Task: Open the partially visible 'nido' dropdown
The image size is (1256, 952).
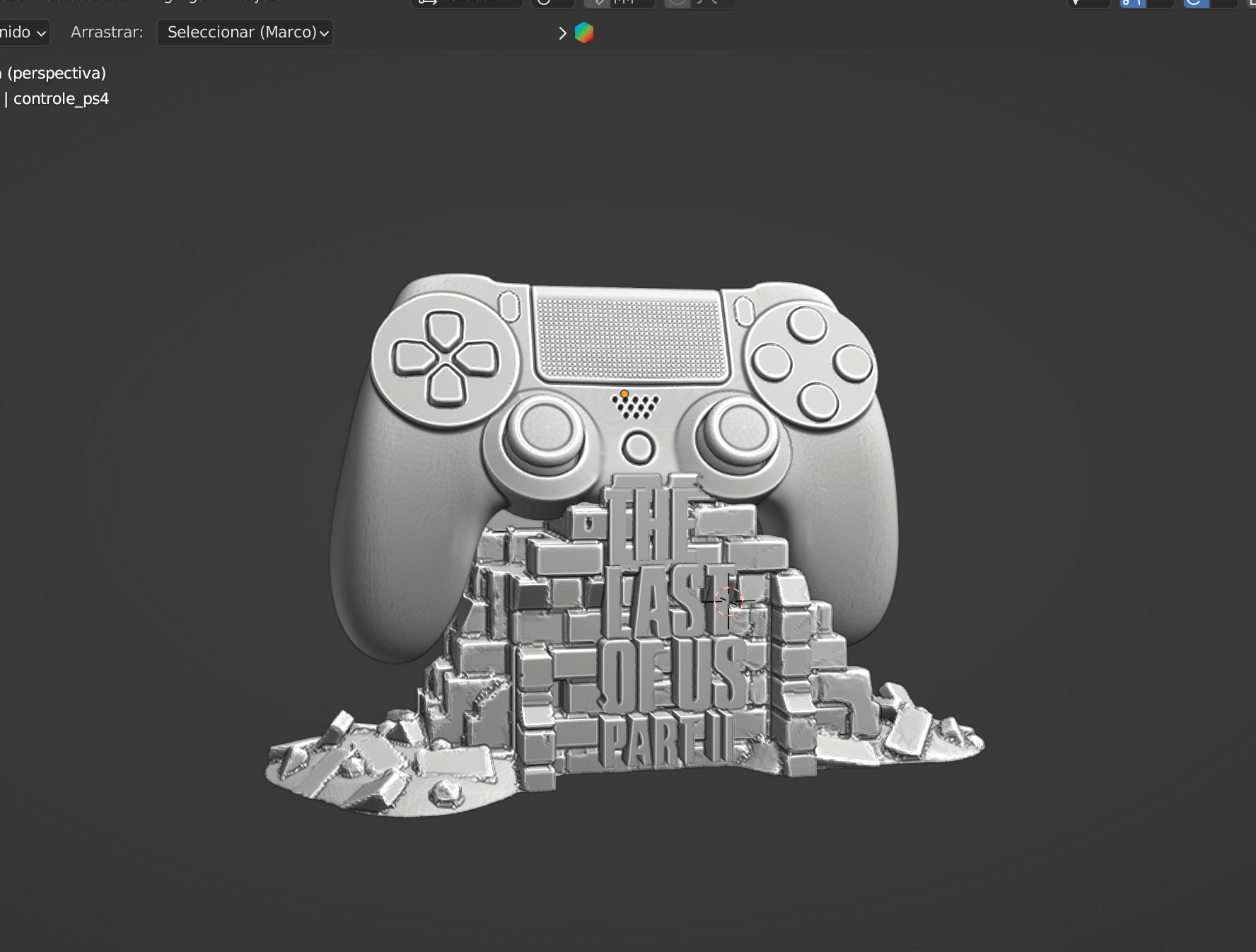Action: [24, 33]
